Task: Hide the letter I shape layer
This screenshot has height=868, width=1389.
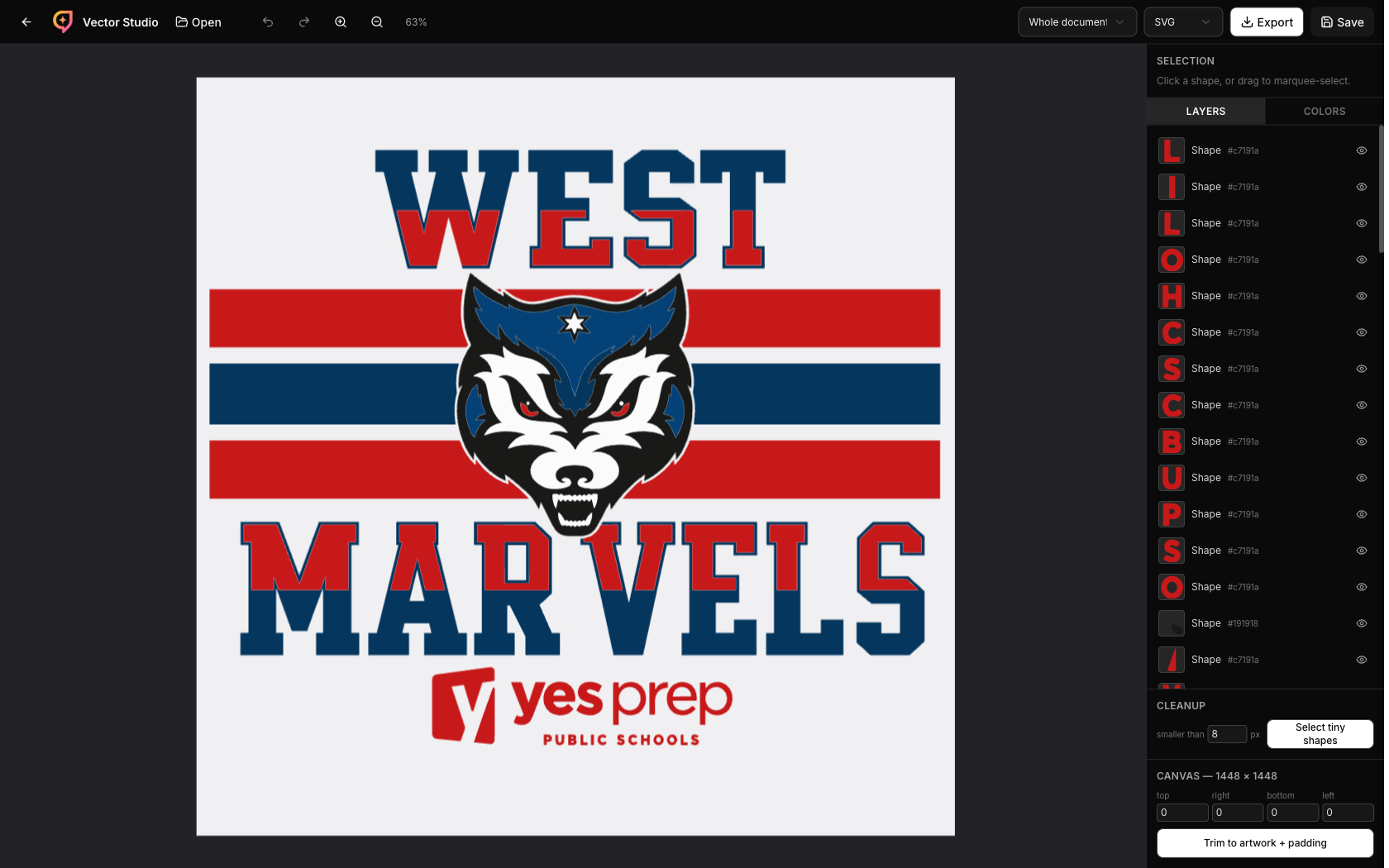Action: 1362,187
